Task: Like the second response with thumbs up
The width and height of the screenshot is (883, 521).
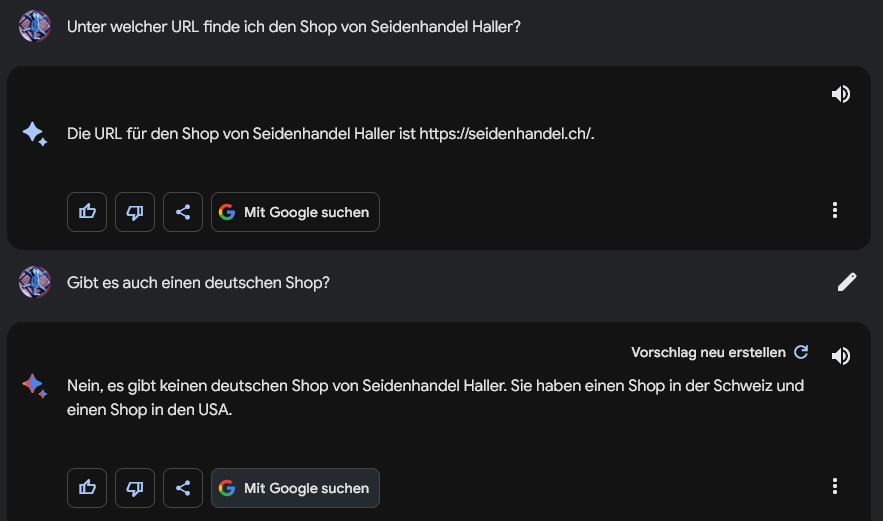Action: click(x=87, y=488)
